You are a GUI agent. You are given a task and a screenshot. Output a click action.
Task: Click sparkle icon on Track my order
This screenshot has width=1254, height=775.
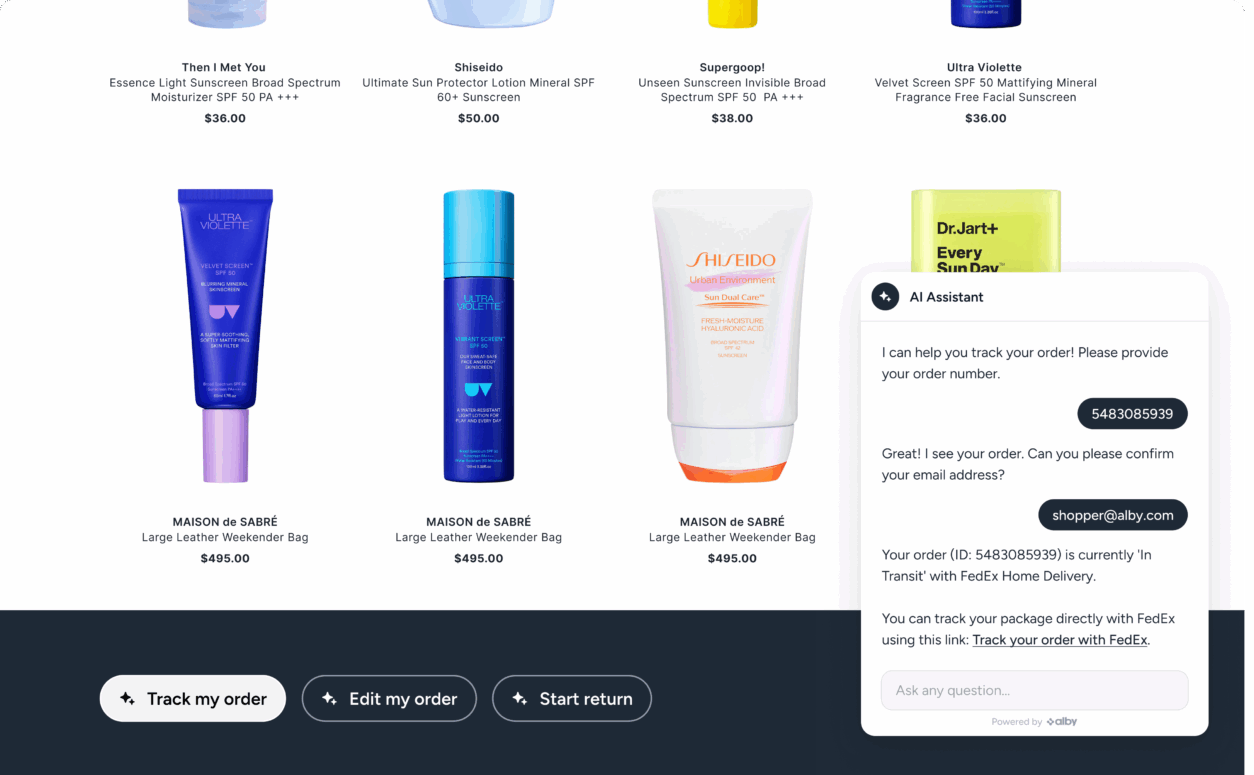click(x=127, y=699)
